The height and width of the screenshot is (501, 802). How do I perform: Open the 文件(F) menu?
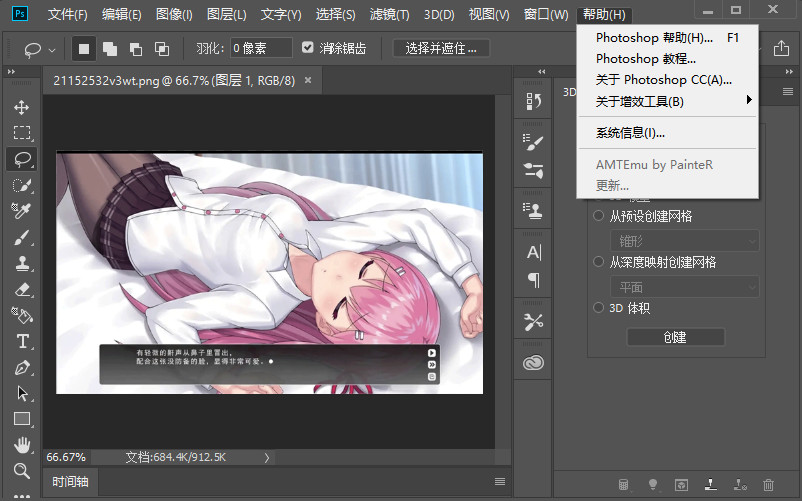pyautogui.click(x=68, y=15)
